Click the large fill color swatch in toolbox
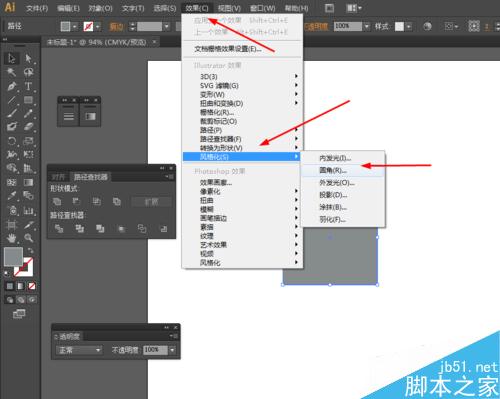Image resolution: width=500 pixels, height=399 pixels. pyautogui.click(x=13, y=256)
